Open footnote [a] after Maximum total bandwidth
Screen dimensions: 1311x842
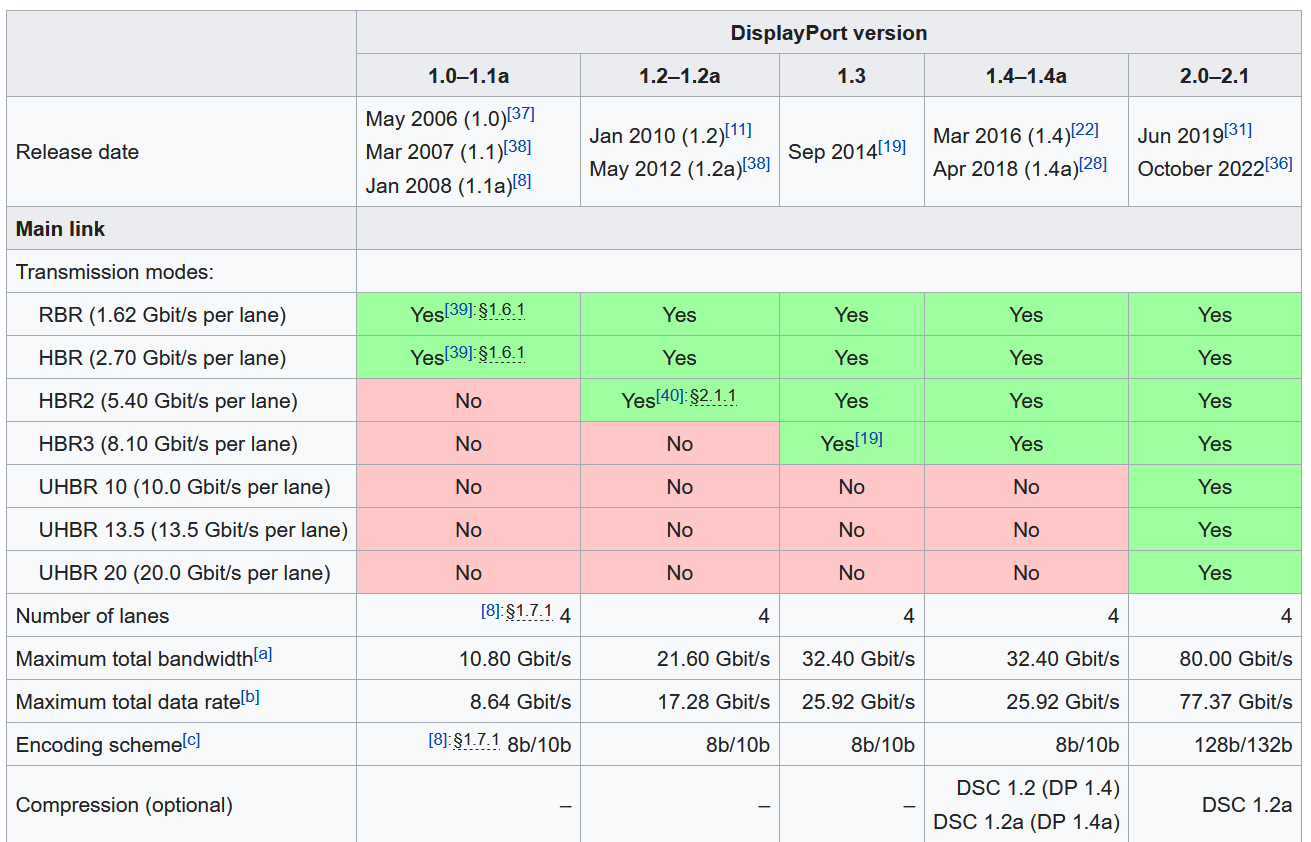pos(263,654)
